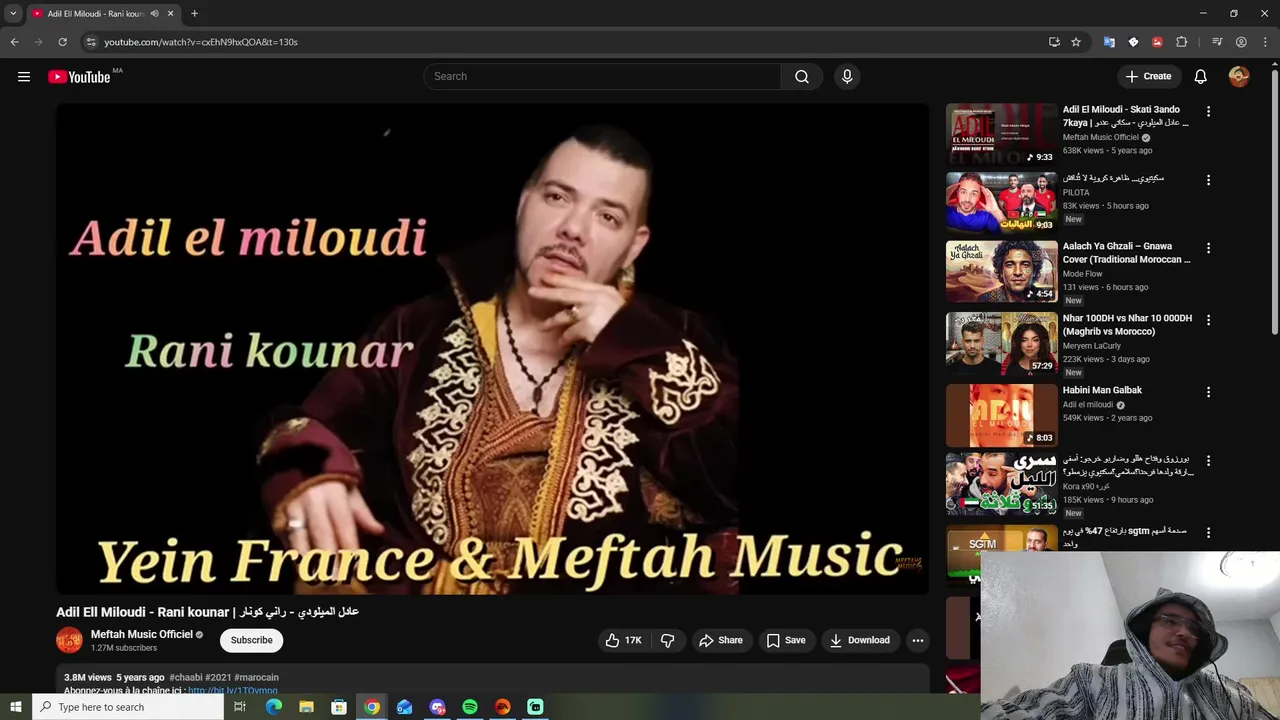Open YouTube notifications bell
This screenshot has width=1280, height=720.
(1201, 77)
